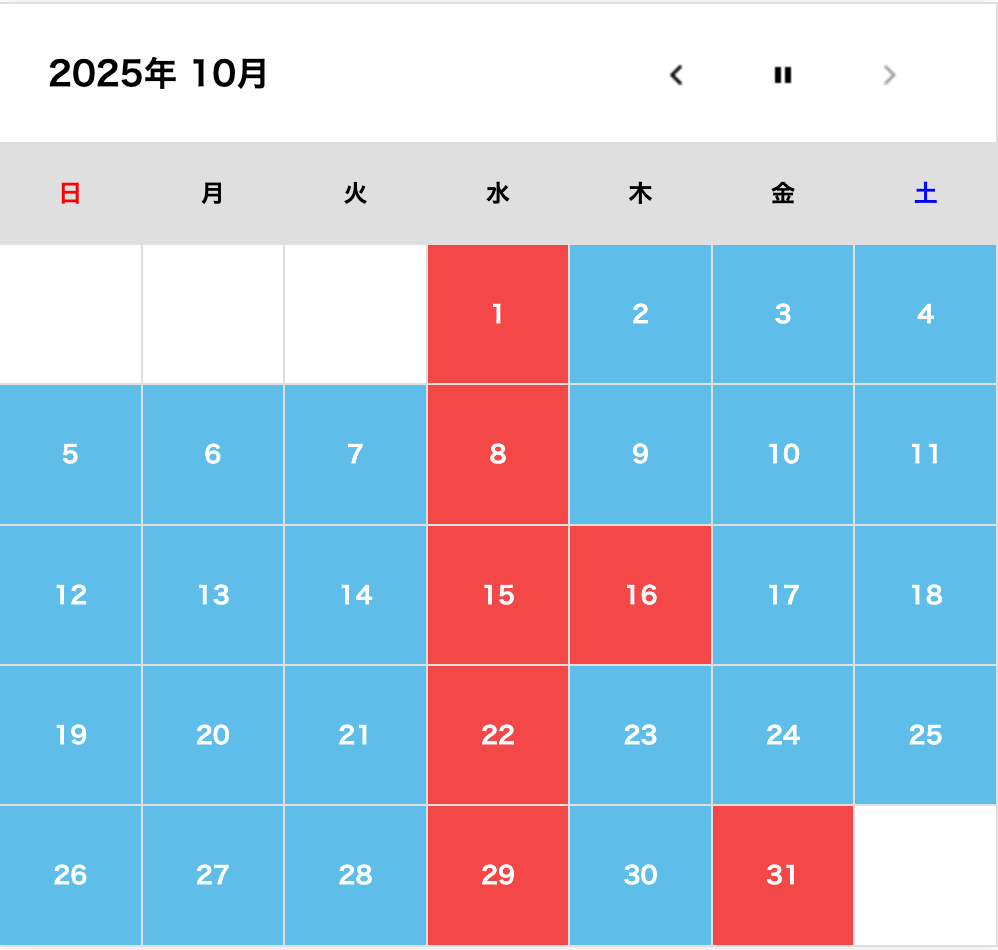Pick October 25 on the calendar
The width and height of the screenshot is (998, 950).
click(926, 735)
